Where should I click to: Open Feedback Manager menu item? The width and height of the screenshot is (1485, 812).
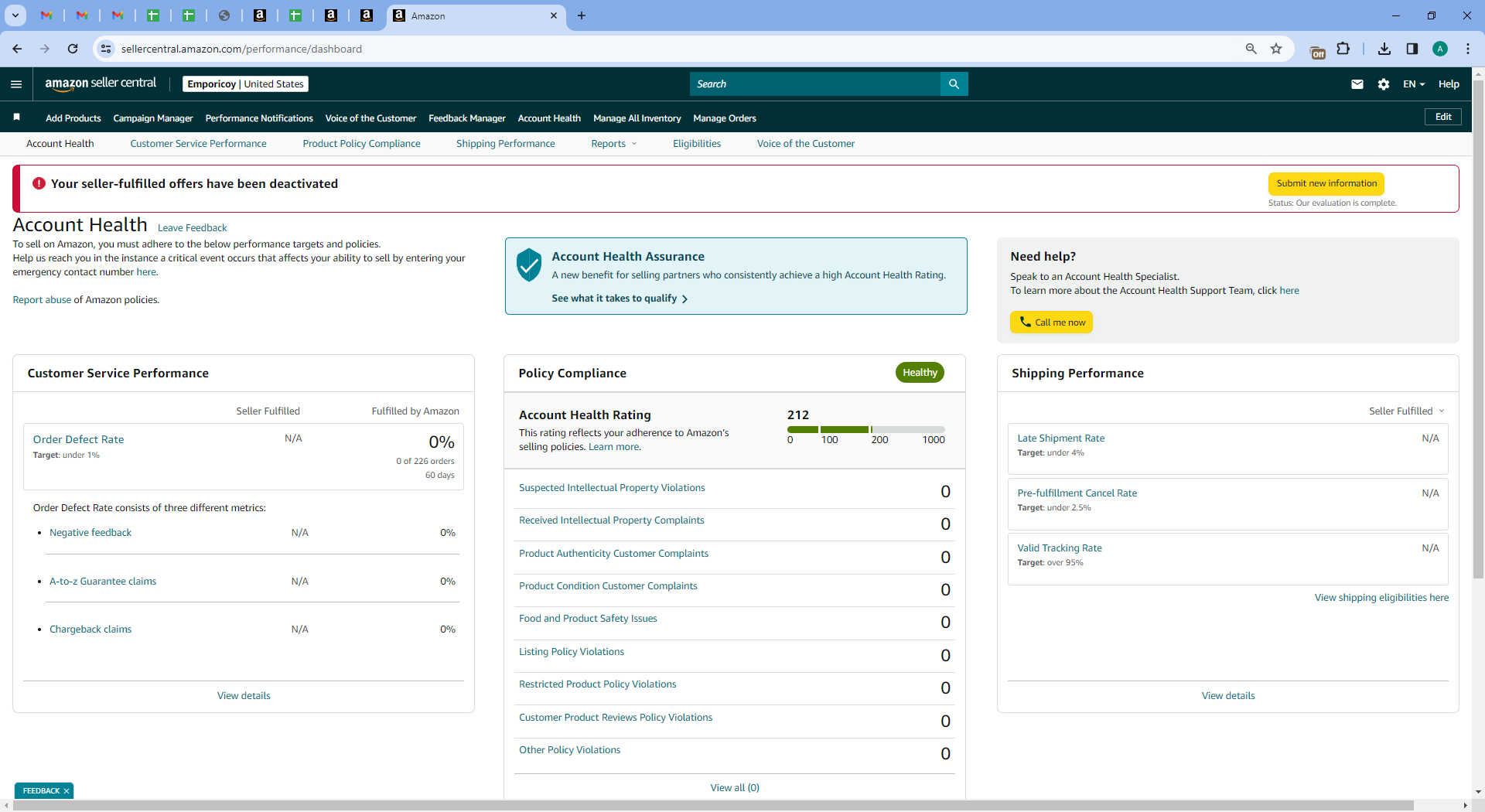point(467,118)
